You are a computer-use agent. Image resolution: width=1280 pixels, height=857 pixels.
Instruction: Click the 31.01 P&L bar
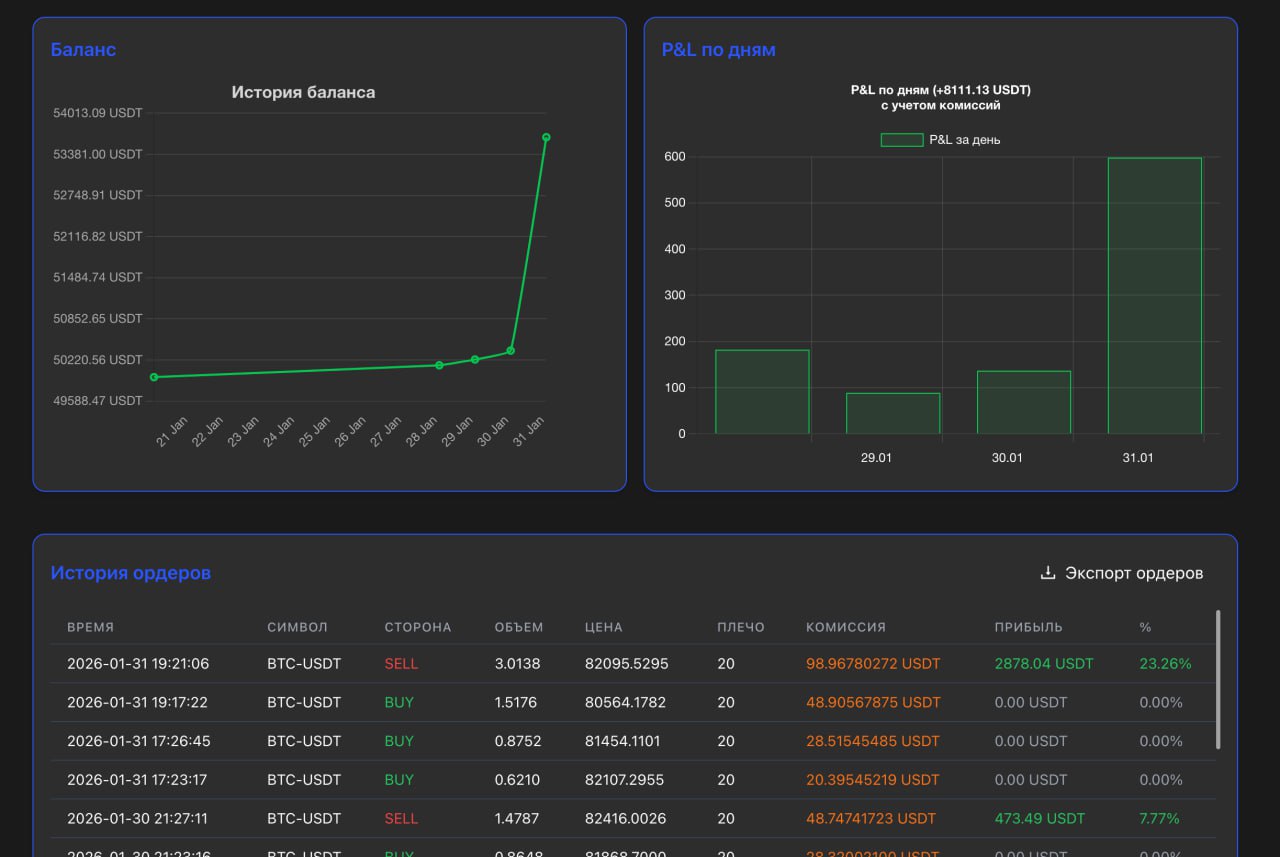(x=1154, y=296)
